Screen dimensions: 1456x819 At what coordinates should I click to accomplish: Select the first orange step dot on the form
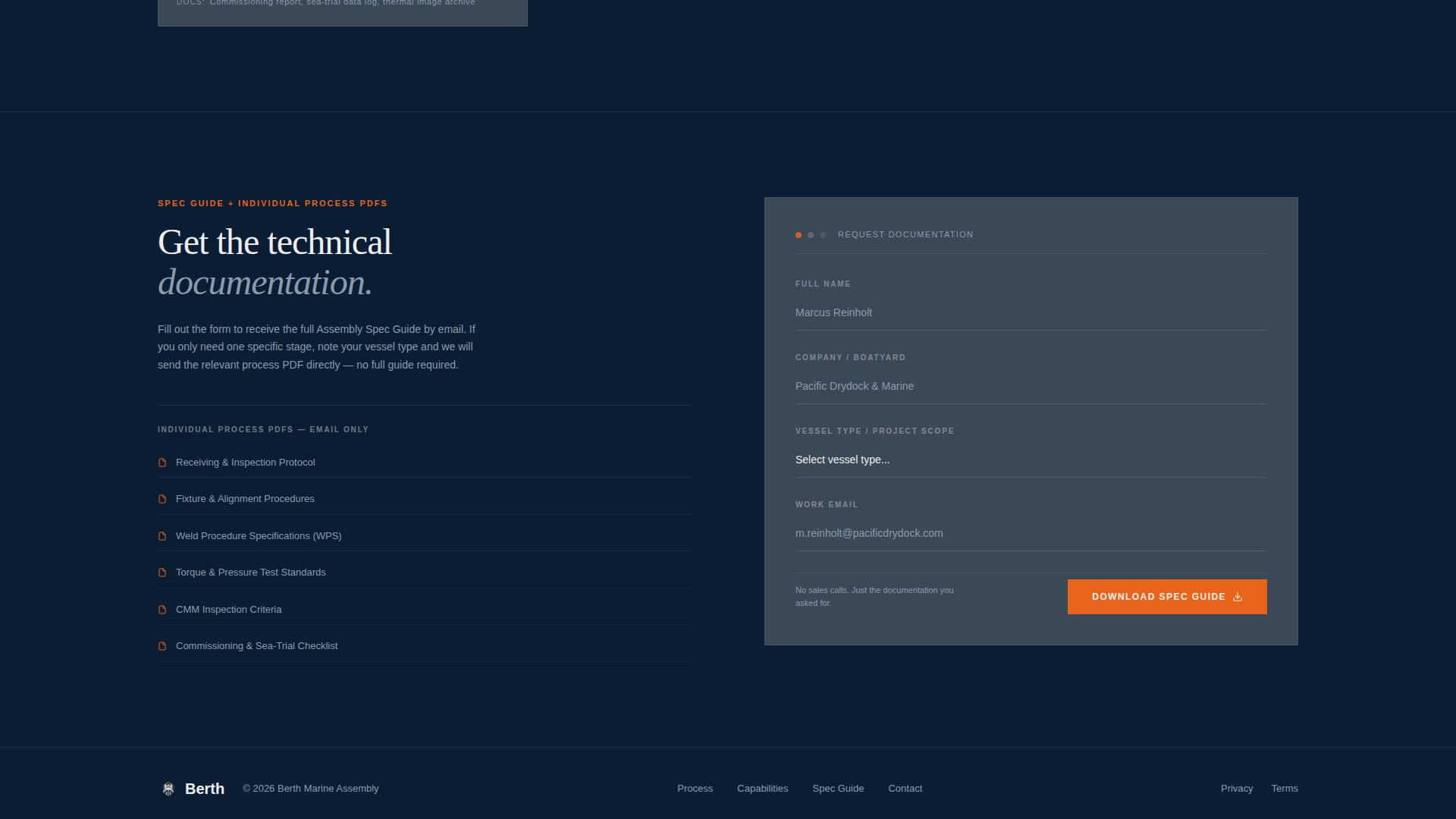coord(798,235)
